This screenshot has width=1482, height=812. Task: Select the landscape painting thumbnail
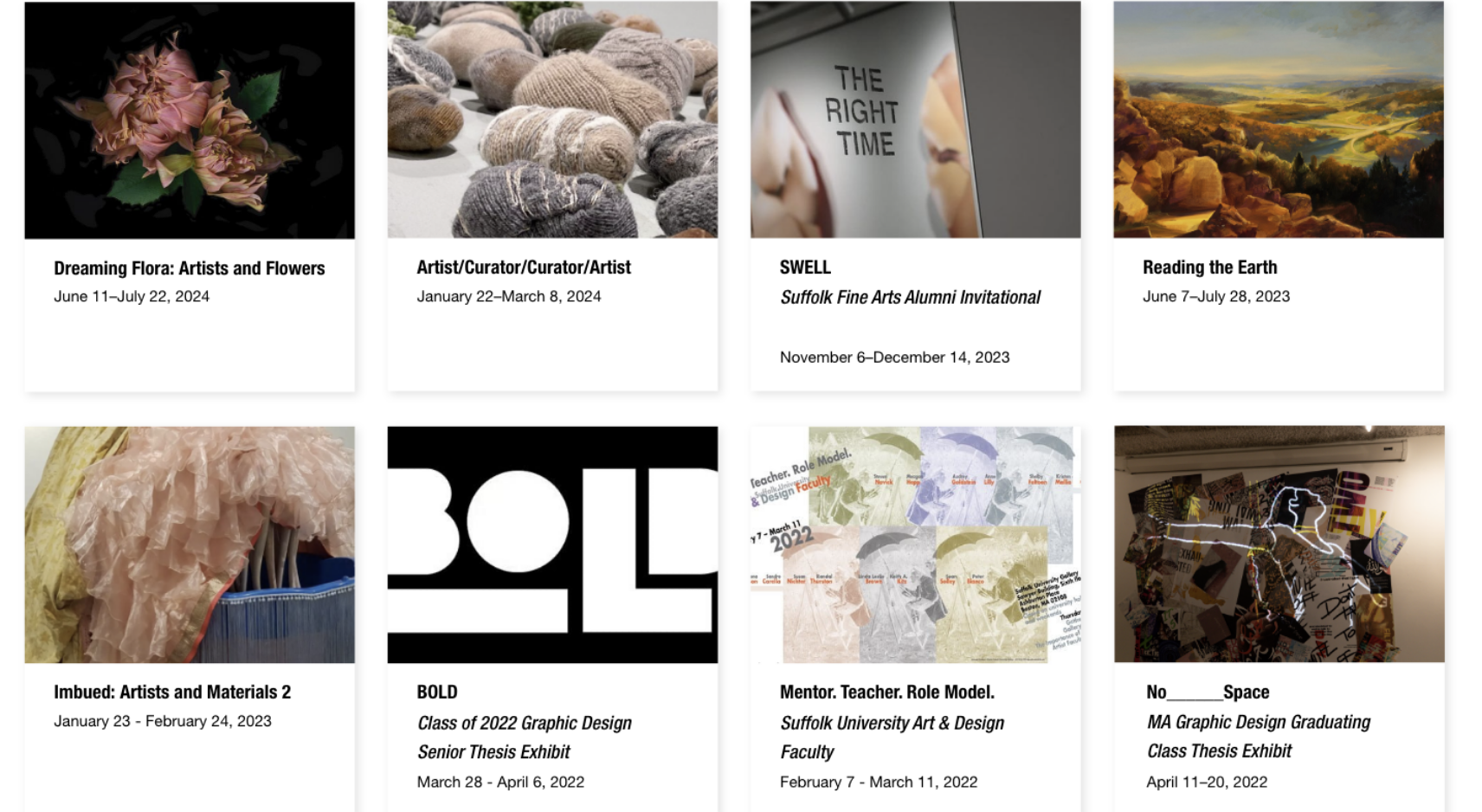pos(1279,119)
